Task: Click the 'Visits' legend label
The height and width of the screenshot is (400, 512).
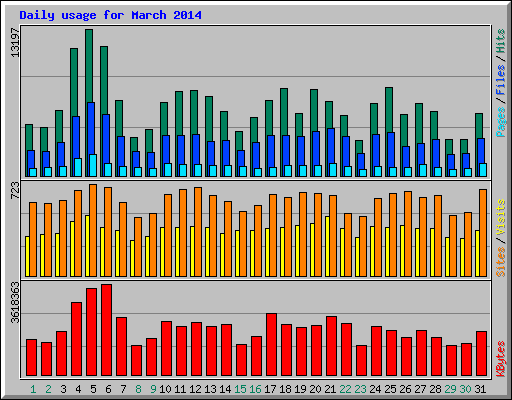Action: coord(501,218)
